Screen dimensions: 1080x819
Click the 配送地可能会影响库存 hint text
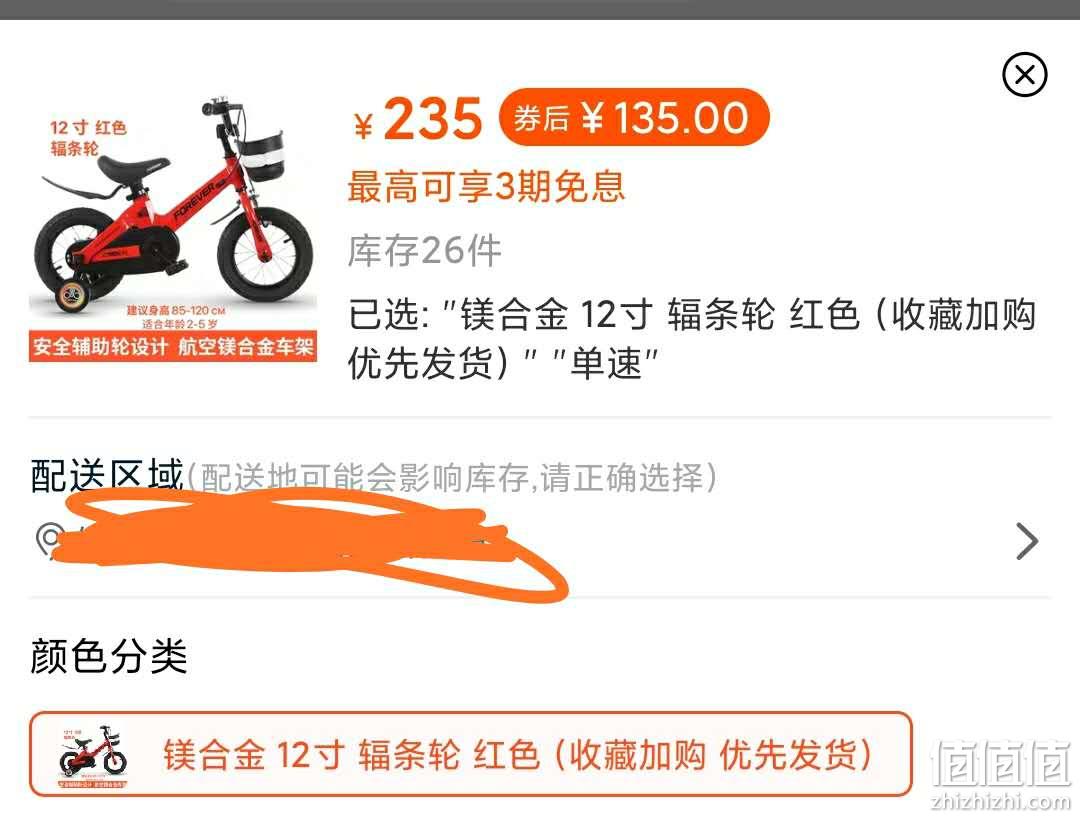tap(452, 477)
